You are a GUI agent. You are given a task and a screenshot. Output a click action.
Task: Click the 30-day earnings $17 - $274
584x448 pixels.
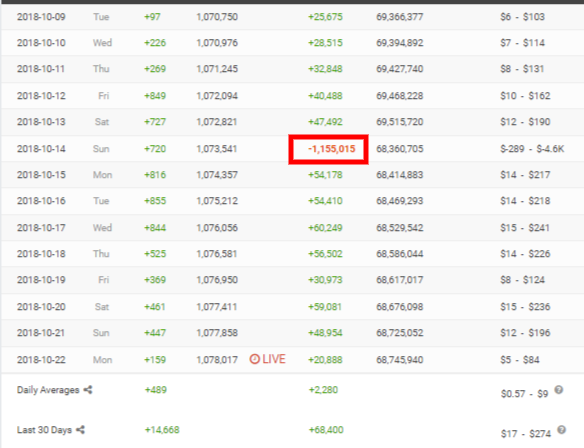(x=526, y=434)
